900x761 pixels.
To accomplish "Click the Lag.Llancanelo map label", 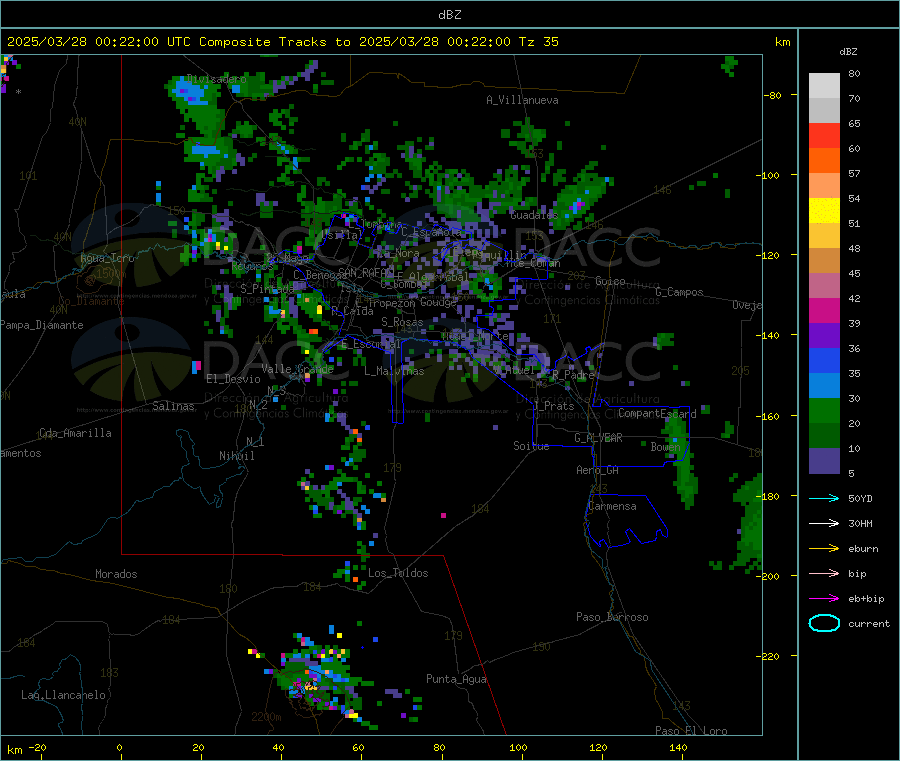I will coord(63,696).
